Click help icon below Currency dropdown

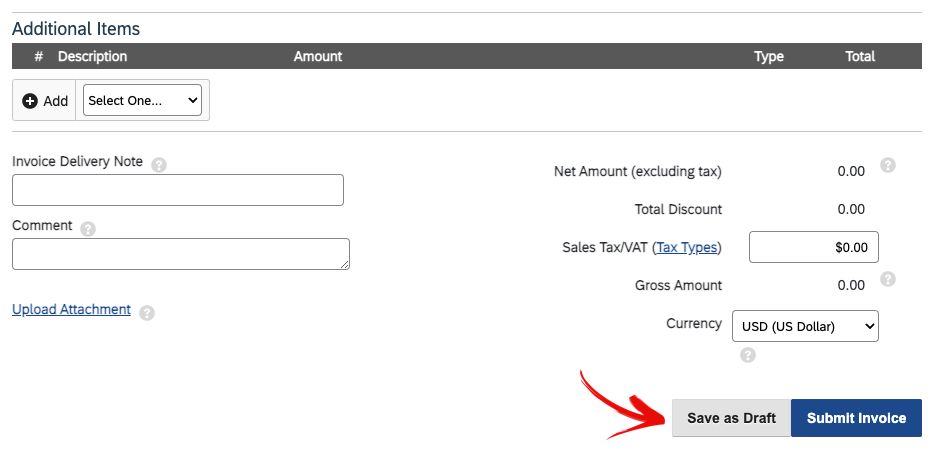tap(748, 355)
